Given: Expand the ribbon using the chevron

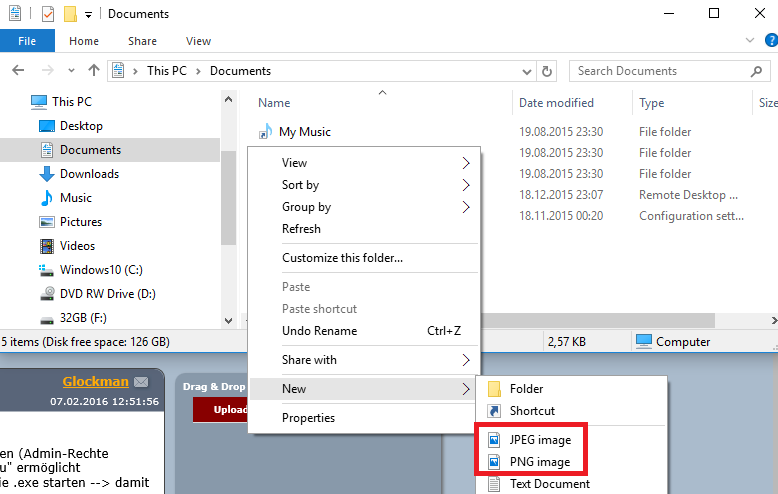Looking at the screenshot, I should pyautogui.click(x=750, y=41).
